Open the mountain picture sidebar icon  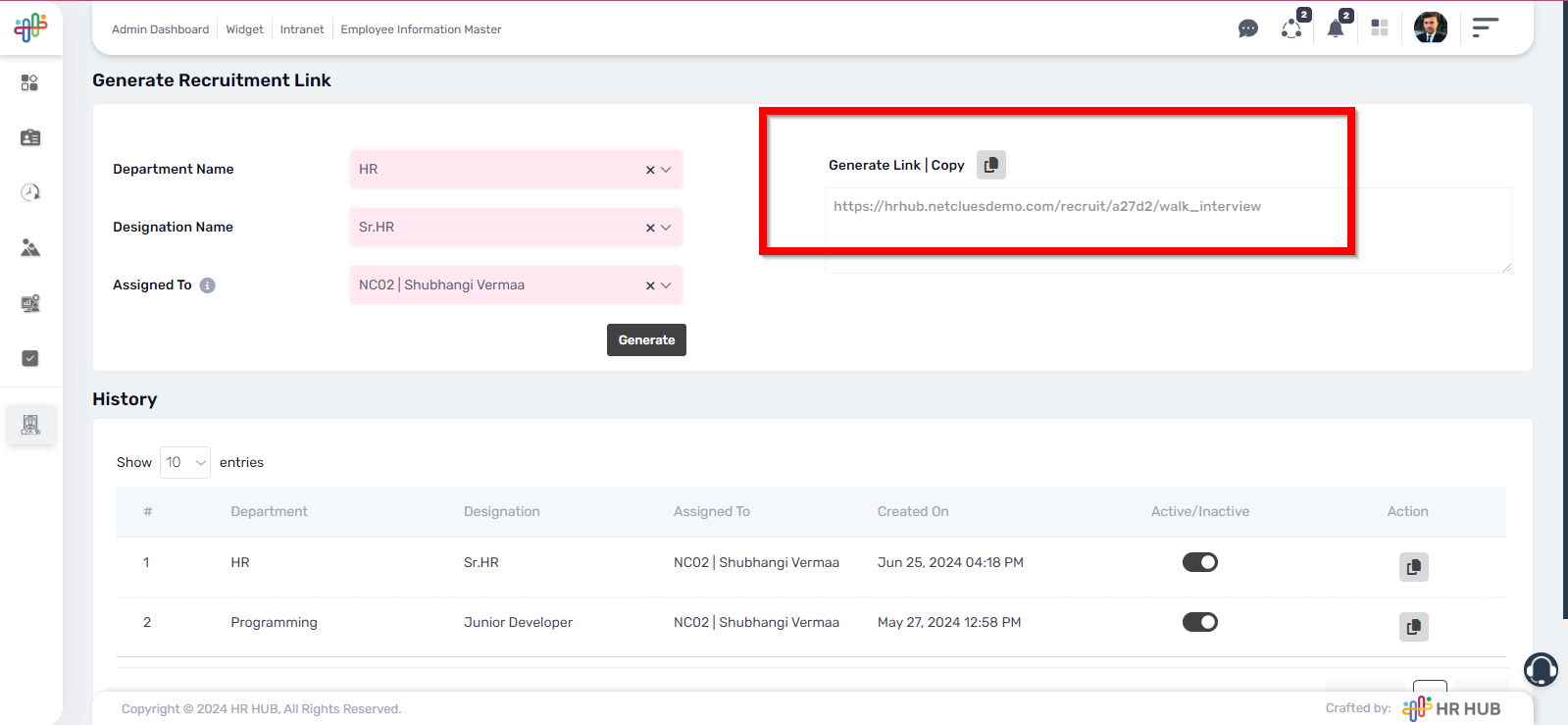pyautogui.click(x=30, y=248)
